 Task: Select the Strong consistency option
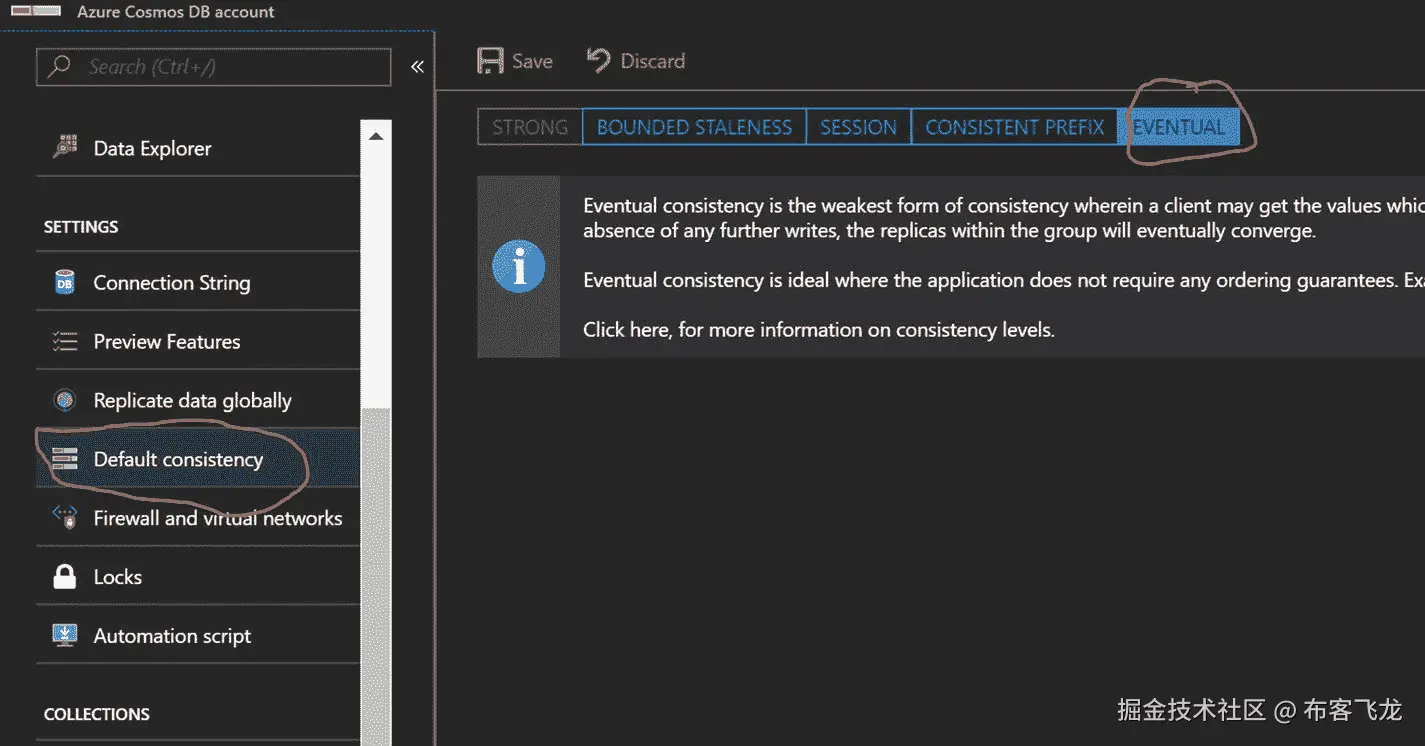coord(530,127)
